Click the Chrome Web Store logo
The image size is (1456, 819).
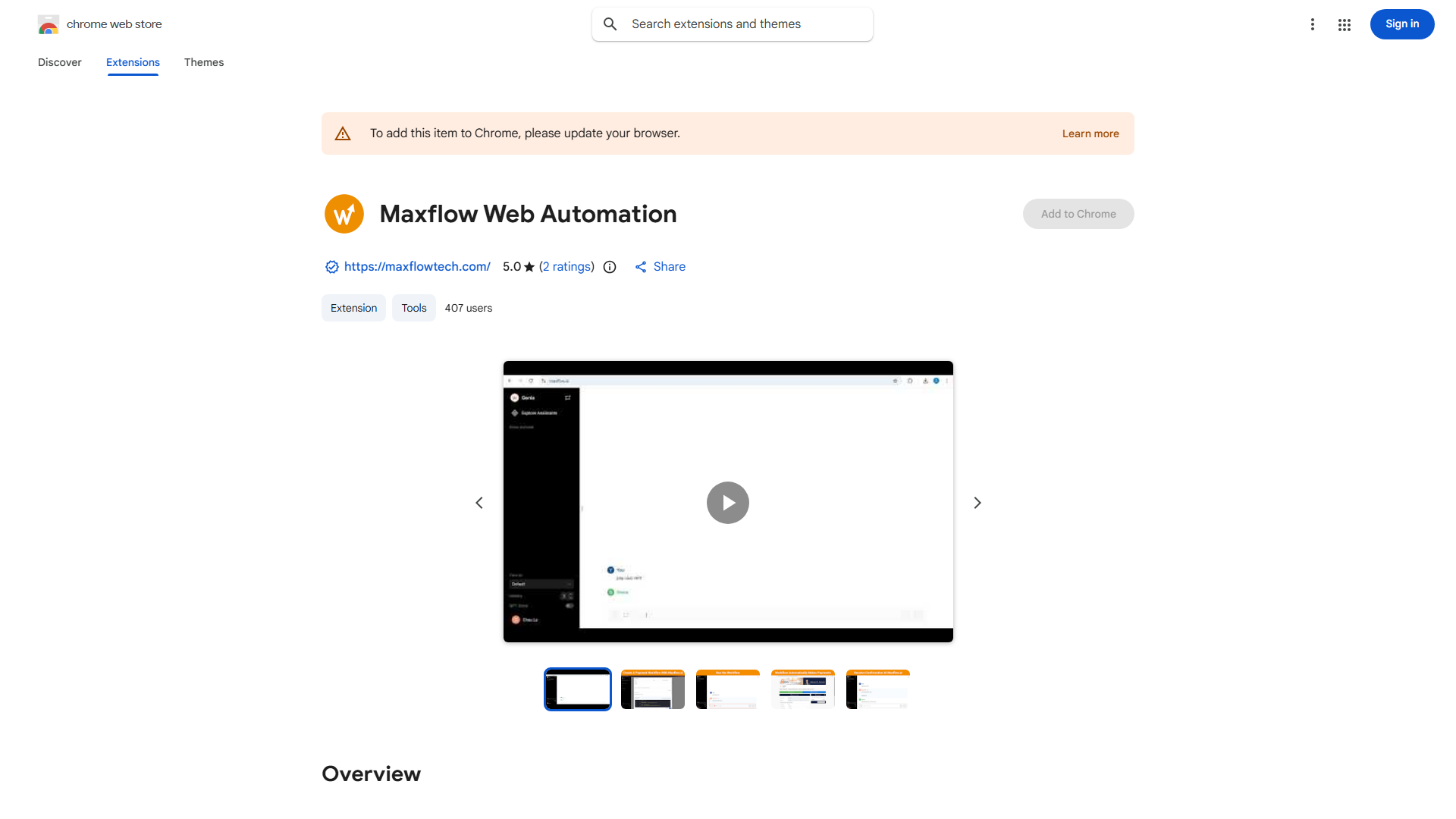click(49, 24)
